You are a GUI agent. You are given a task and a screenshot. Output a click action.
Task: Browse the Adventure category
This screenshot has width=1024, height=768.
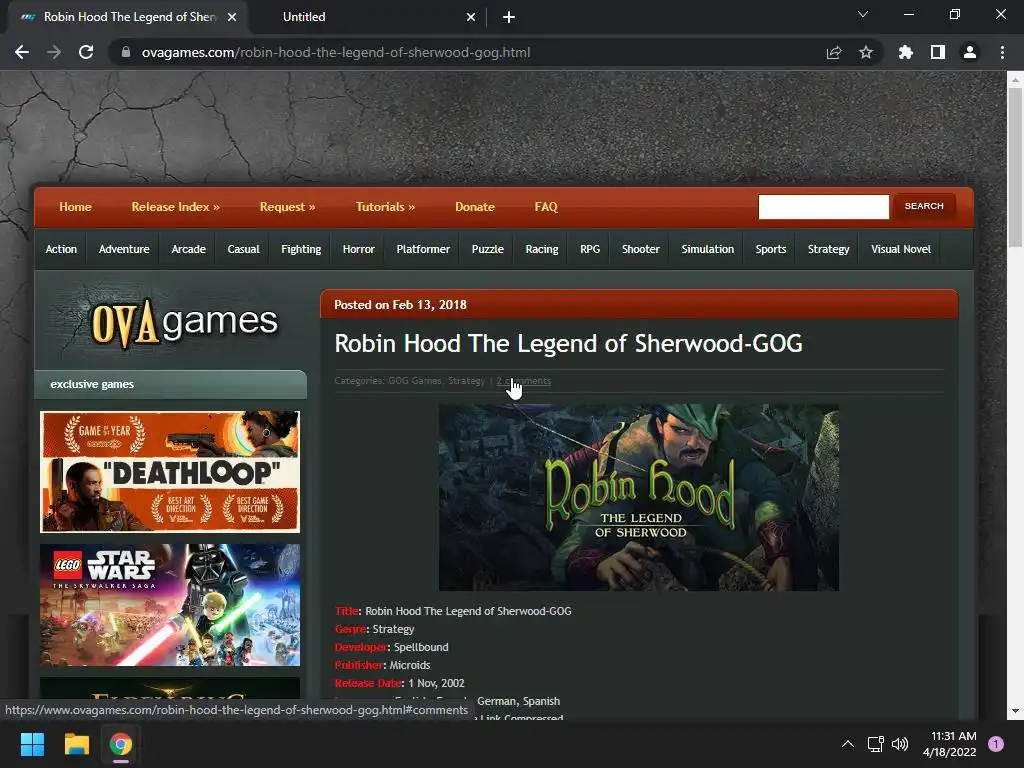pyautogui.click(x=124, y=249)
